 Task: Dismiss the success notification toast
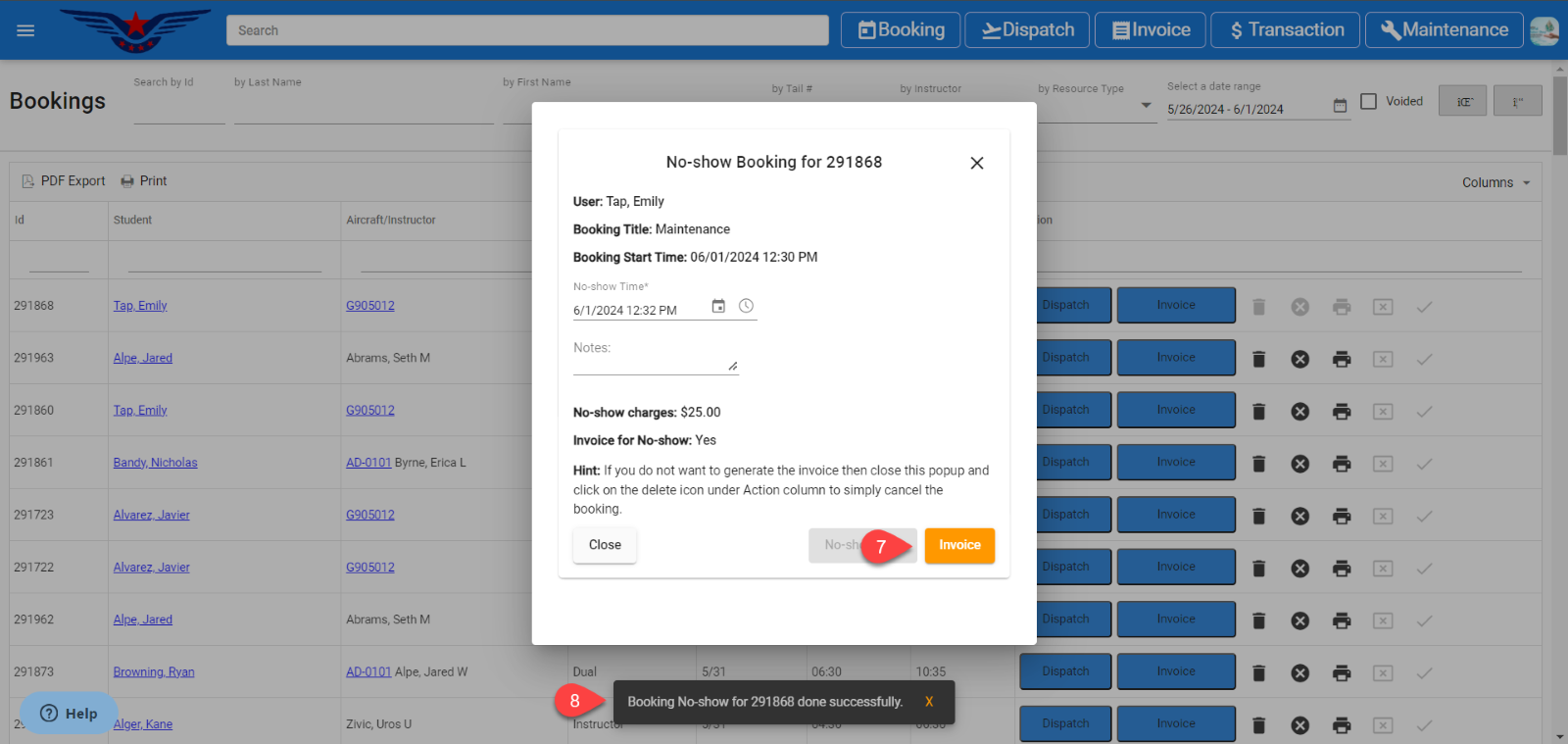929,702
